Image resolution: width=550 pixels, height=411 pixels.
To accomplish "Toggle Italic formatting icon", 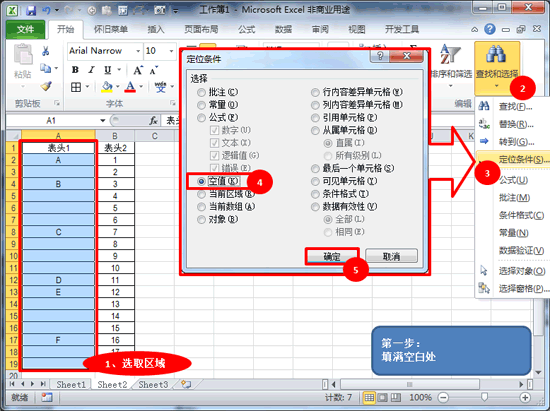I will click(91, 70).
